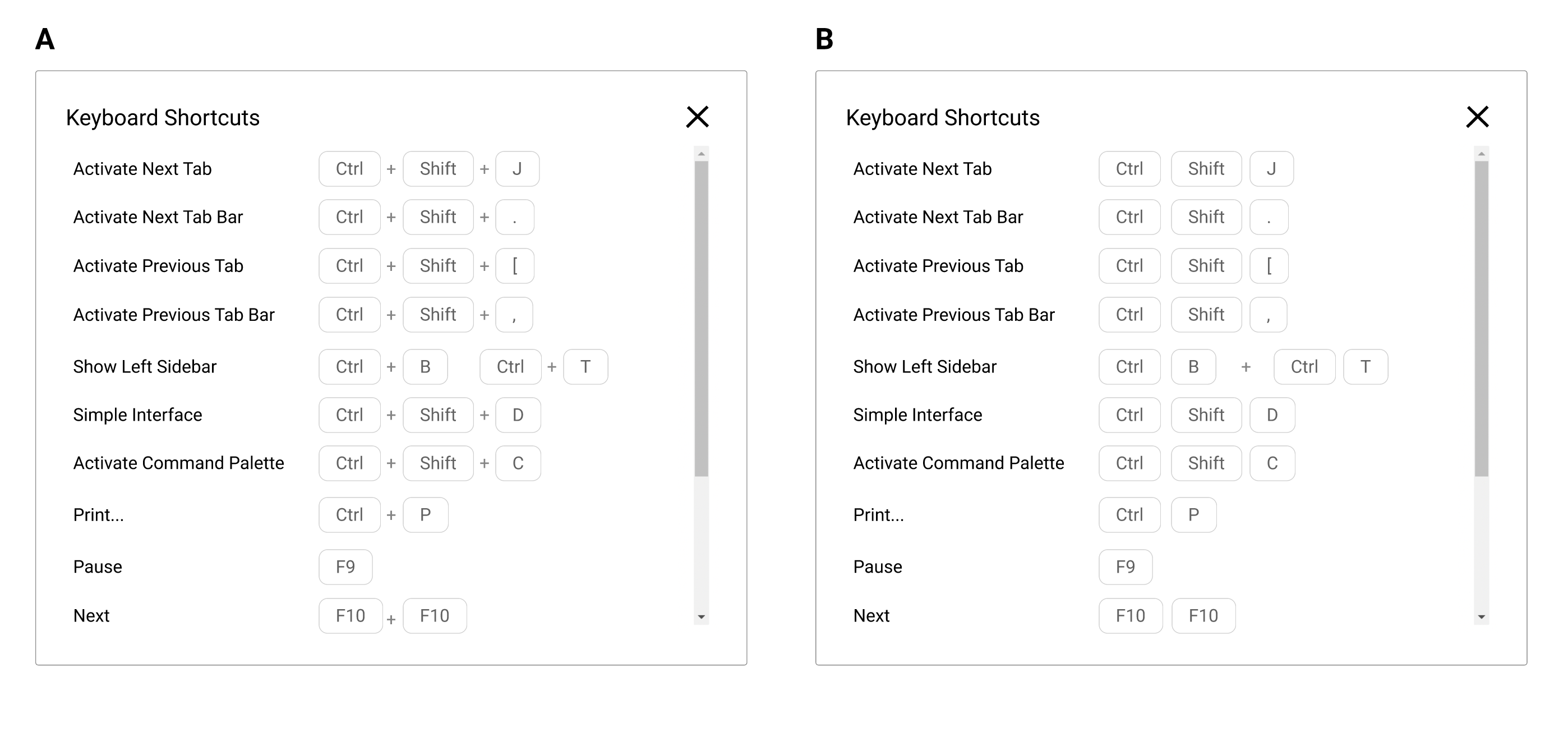
Task: Select the B key chip for Show Left Sidebar
Action: (425, 366)
